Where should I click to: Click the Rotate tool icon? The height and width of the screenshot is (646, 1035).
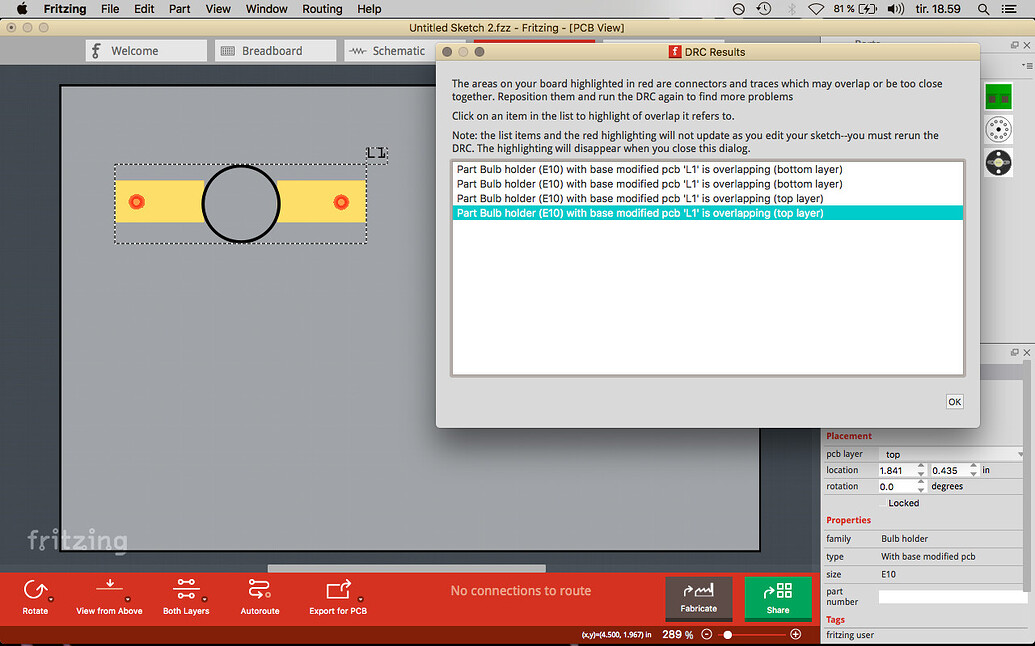pos(35,589)
